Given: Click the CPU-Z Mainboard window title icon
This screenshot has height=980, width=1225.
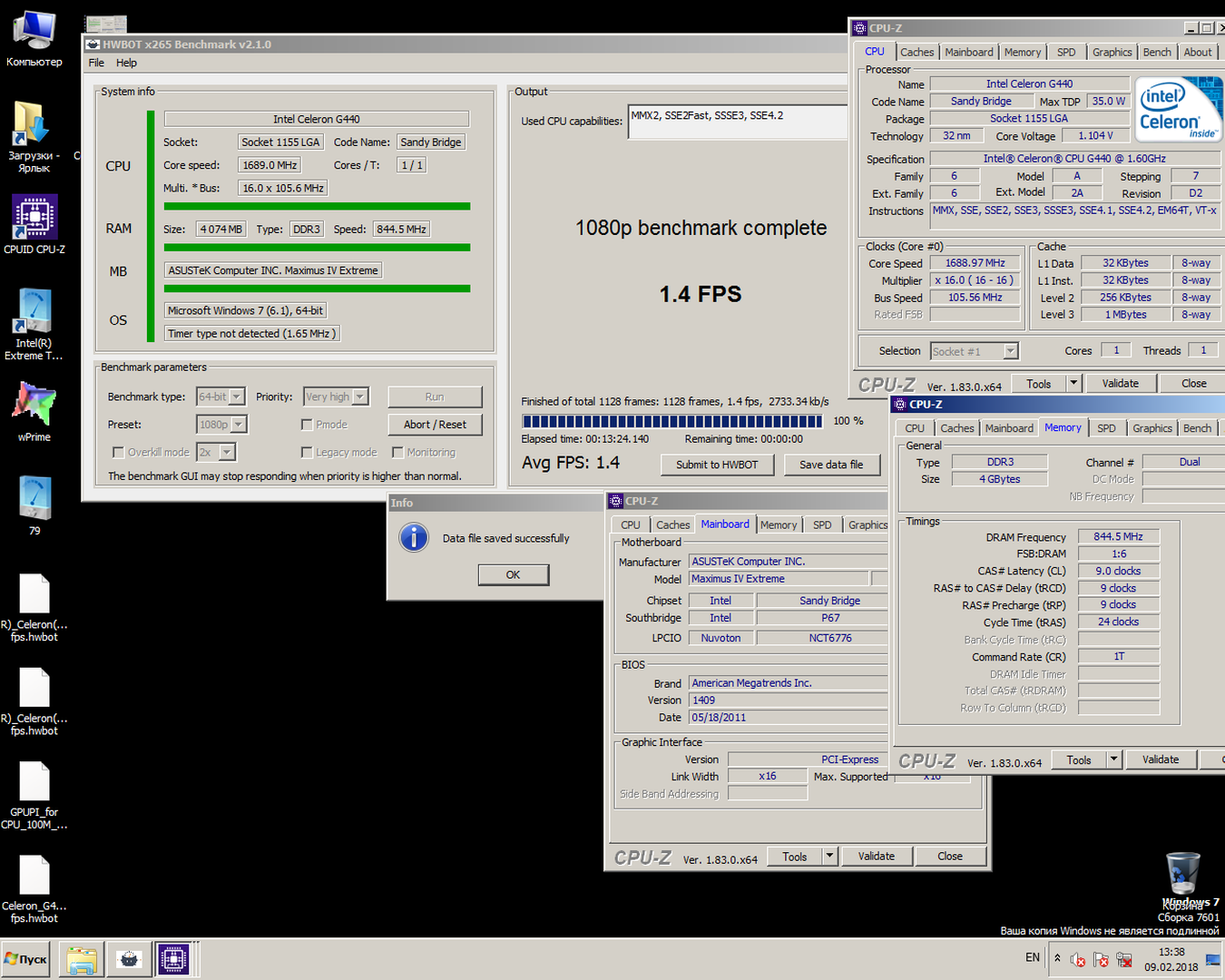Looking at the screenshot, I should click(616, 501).
